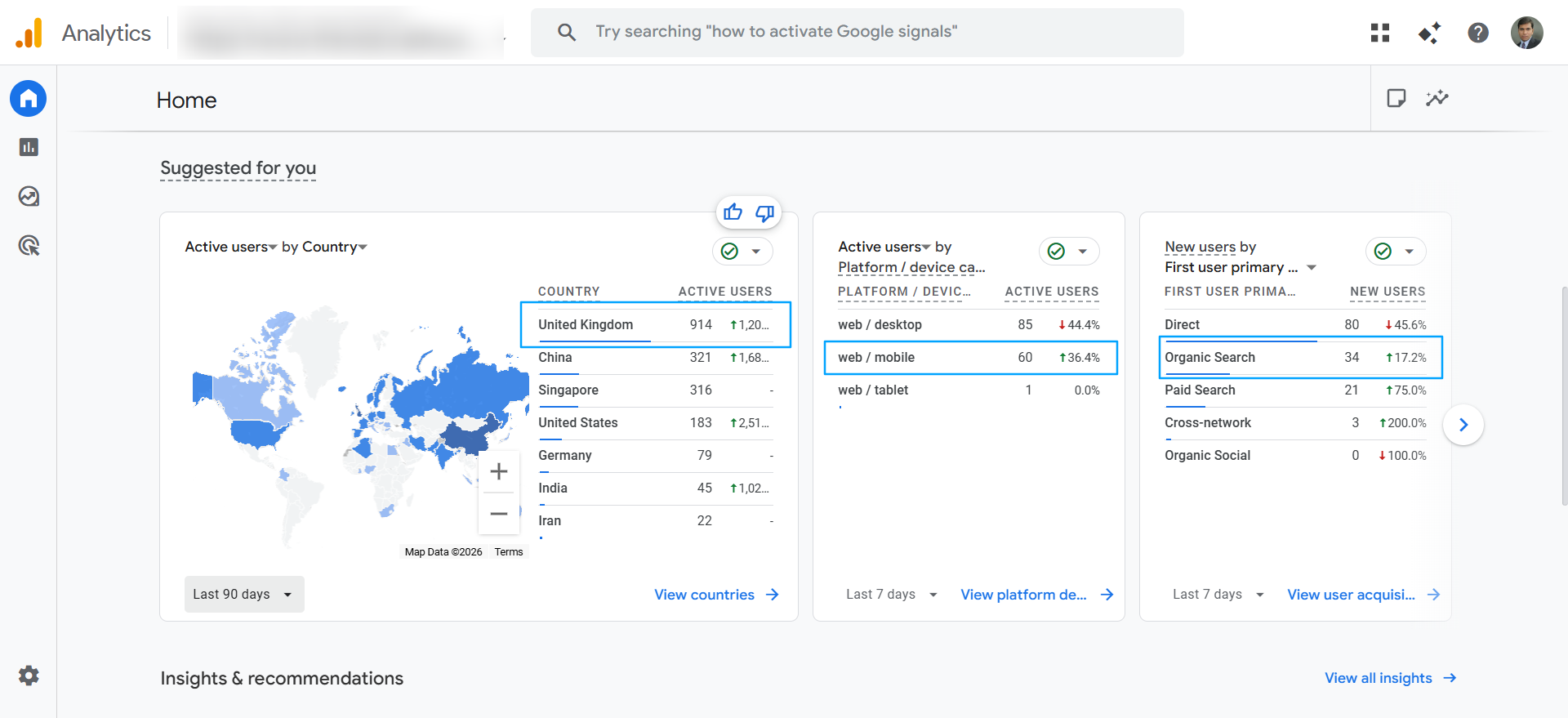Open the Google apps grid icon

point(1380,33)
